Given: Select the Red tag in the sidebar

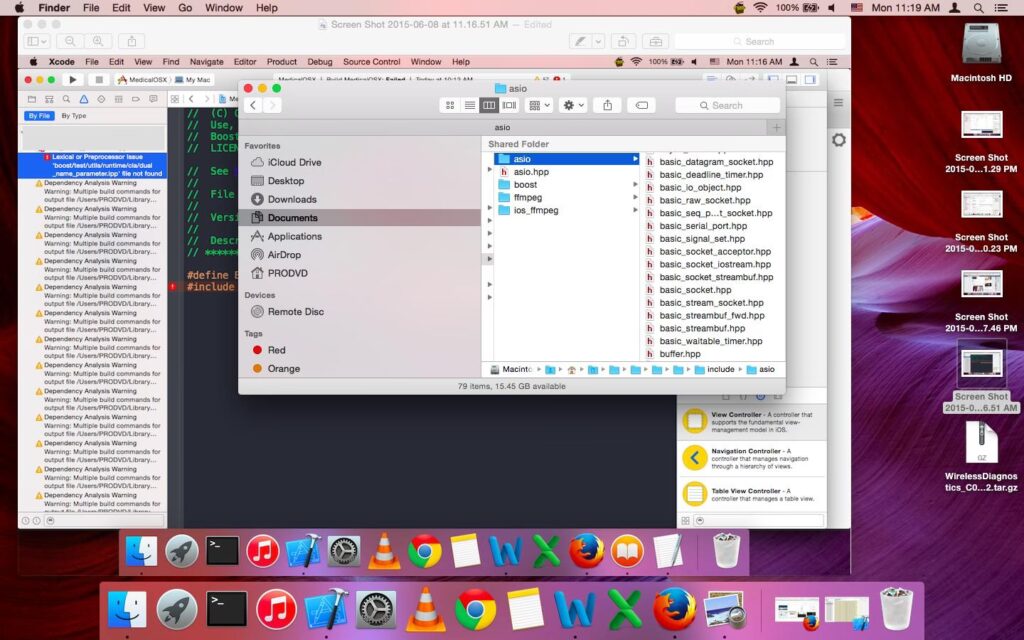Looking at the screenshot, I should (276, 350).
